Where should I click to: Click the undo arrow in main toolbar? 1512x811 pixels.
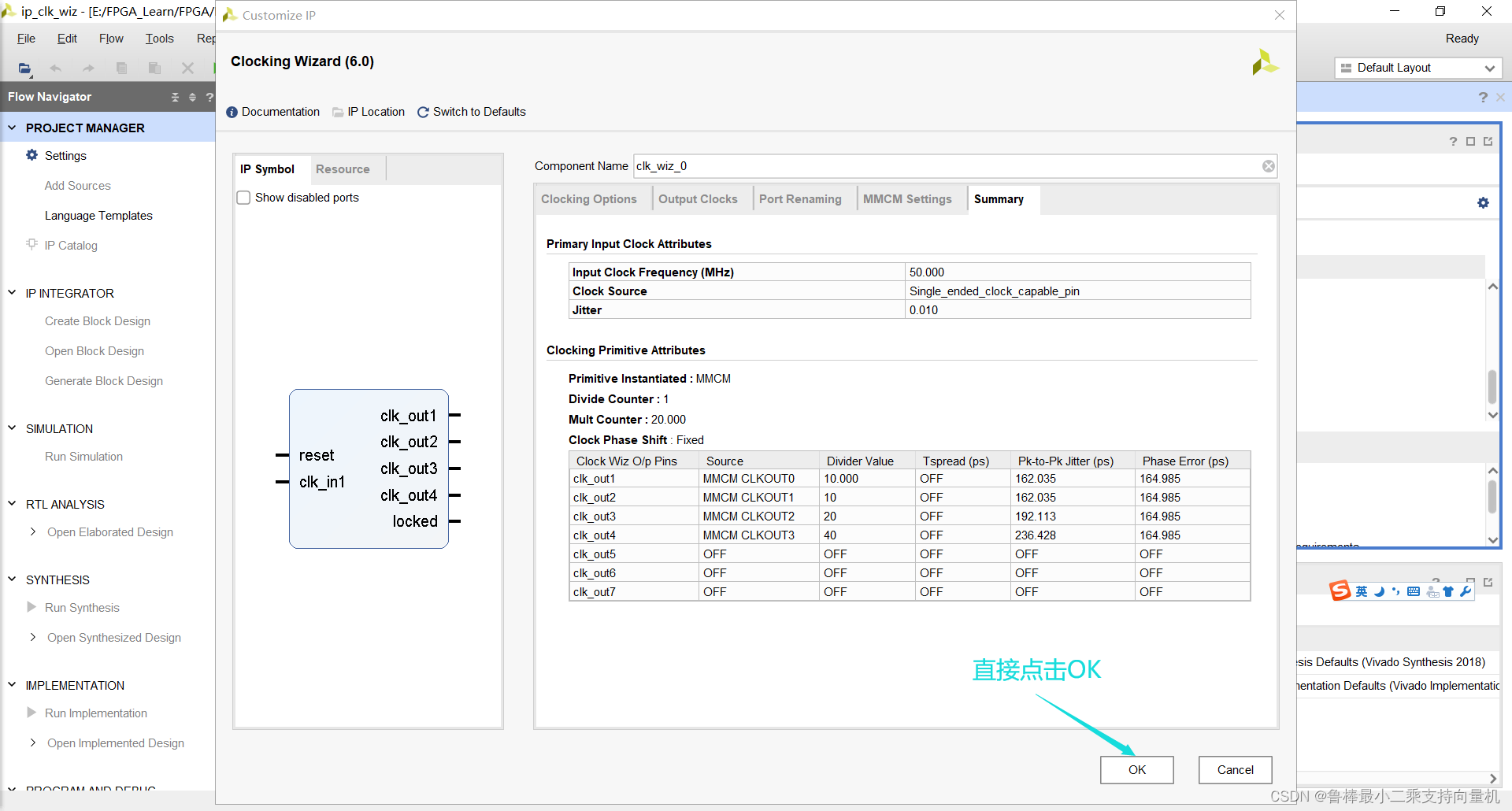[55, 69]
